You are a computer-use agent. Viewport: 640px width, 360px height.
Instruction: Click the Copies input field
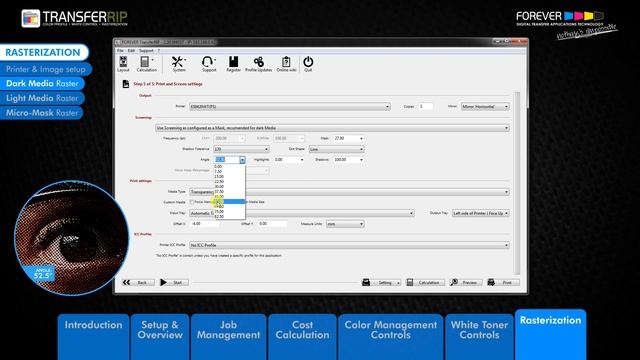tap(426, 107)
